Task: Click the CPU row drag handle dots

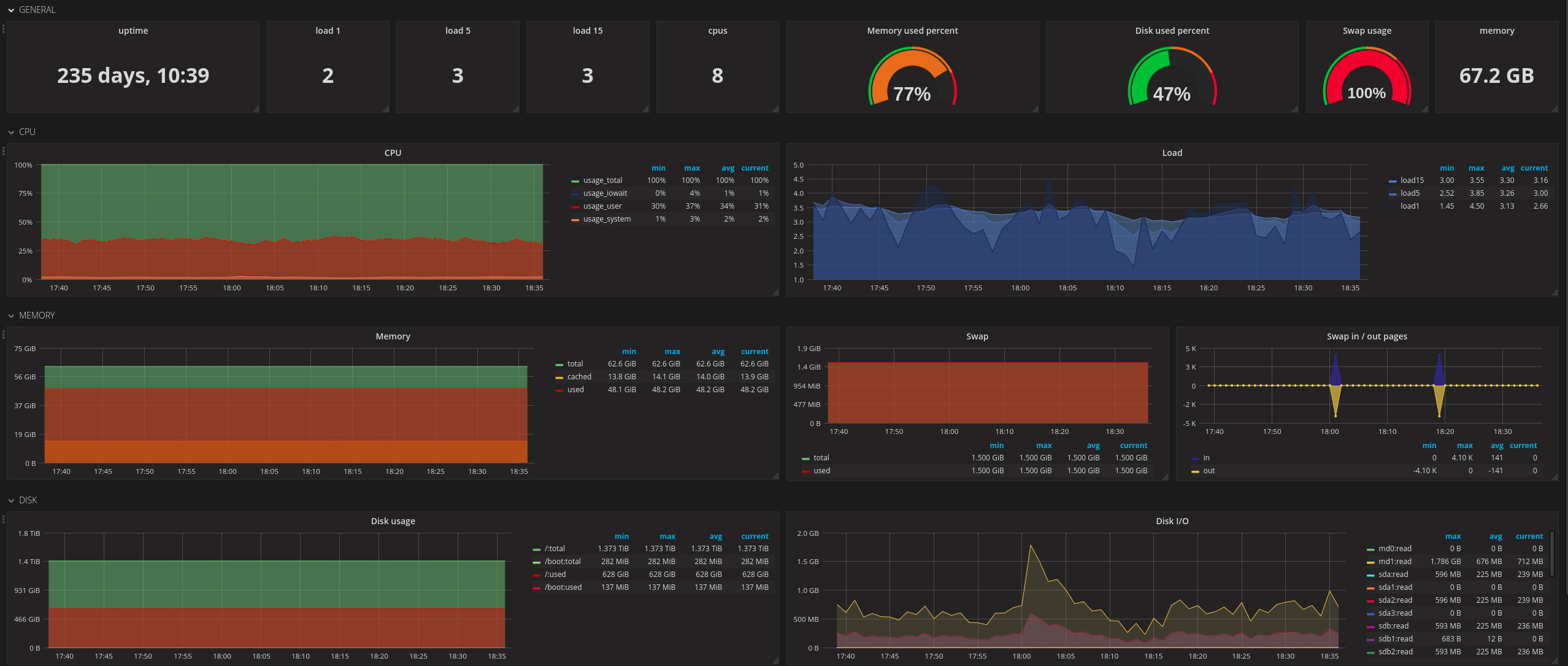Action: click(4, 150)
